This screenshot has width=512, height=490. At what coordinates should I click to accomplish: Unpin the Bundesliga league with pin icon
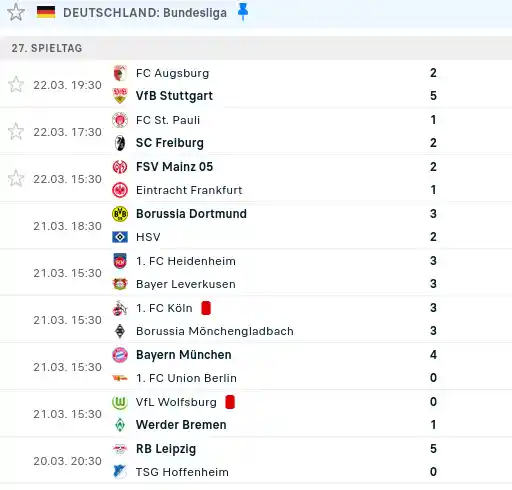click(243, 13)
